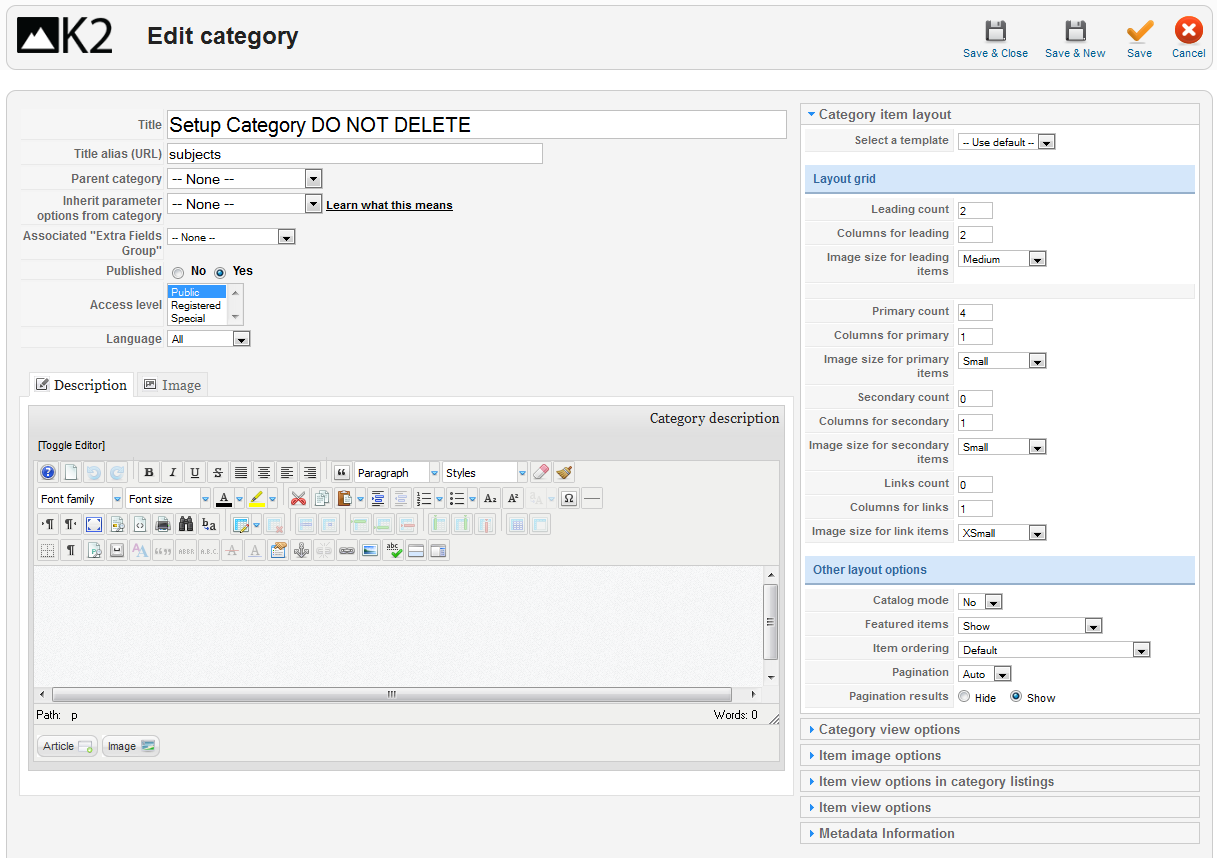Click the Save & Close button

[995, 40]
